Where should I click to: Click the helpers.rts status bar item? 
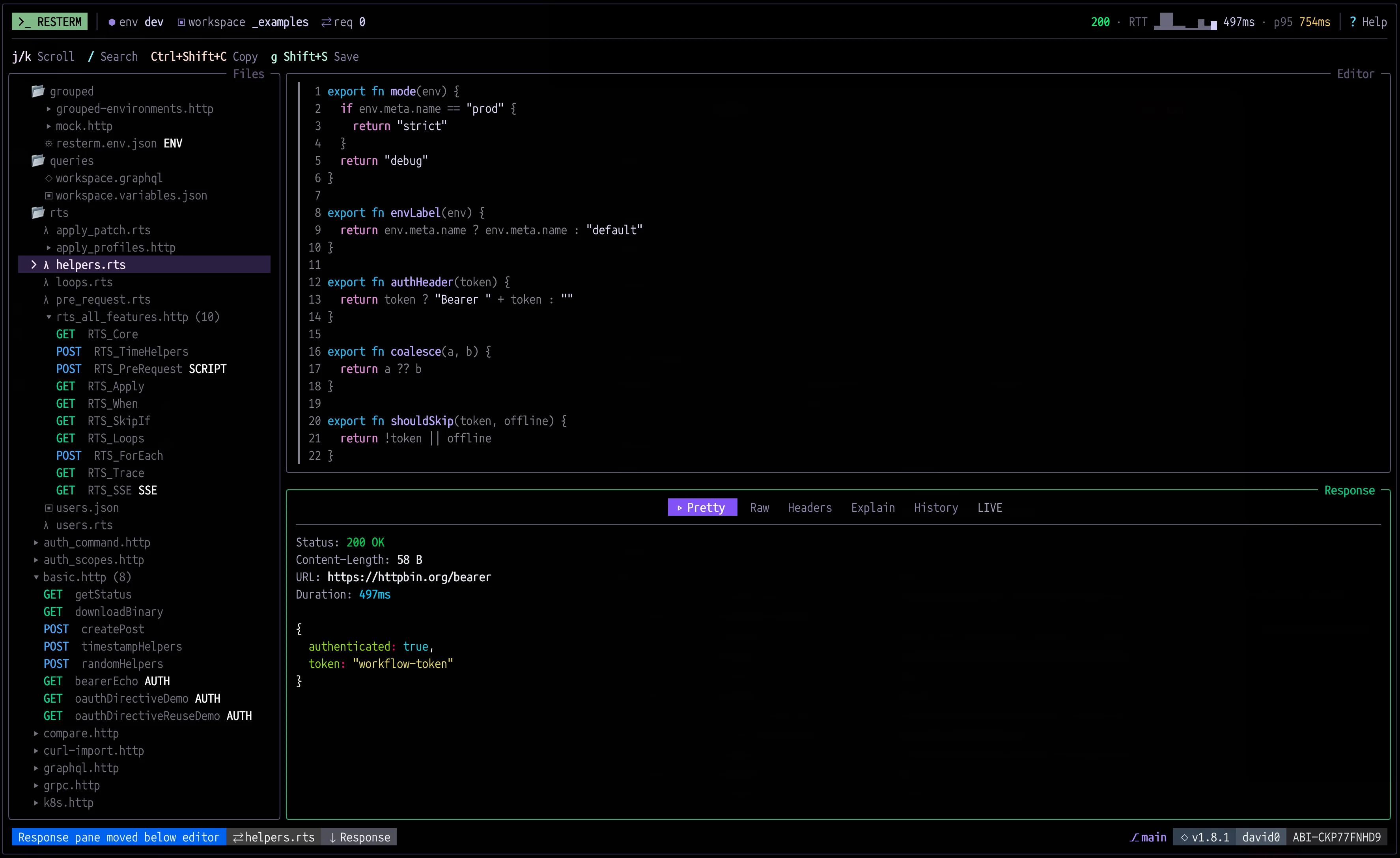pos(274,837)
